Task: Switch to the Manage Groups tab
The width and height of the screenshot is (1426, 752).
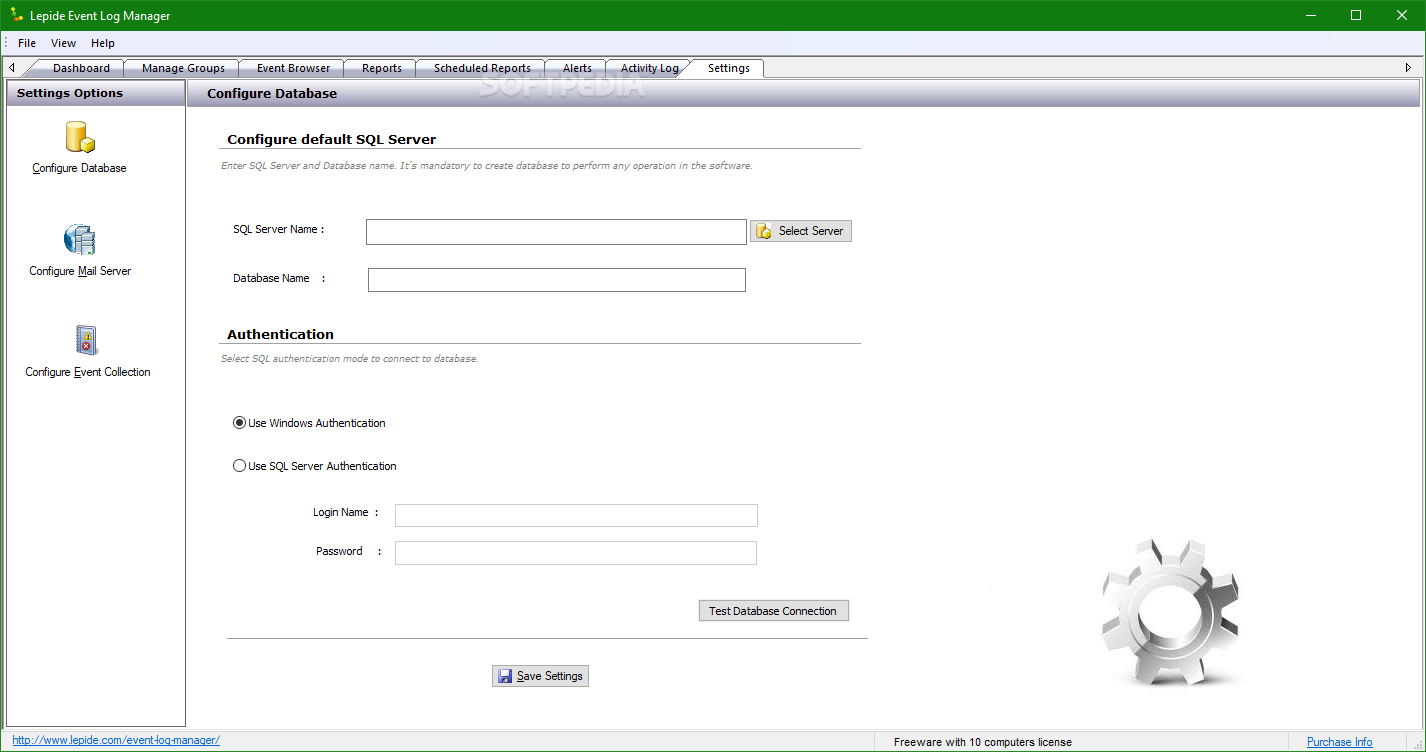Action: (x=183, y=68)
